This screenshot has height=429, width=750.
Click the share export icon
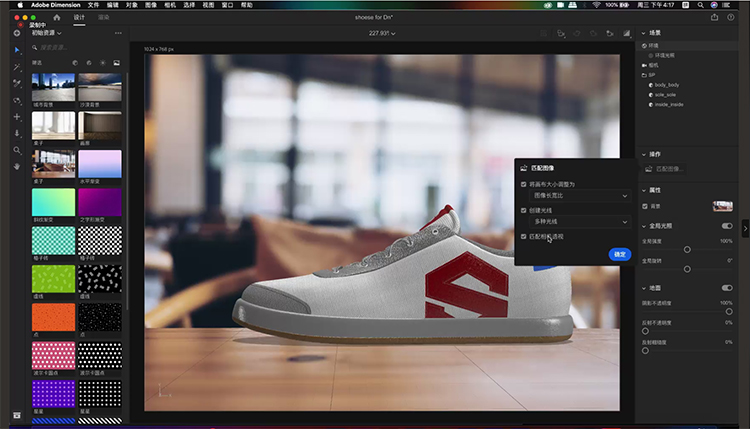(x=715, y=17)
